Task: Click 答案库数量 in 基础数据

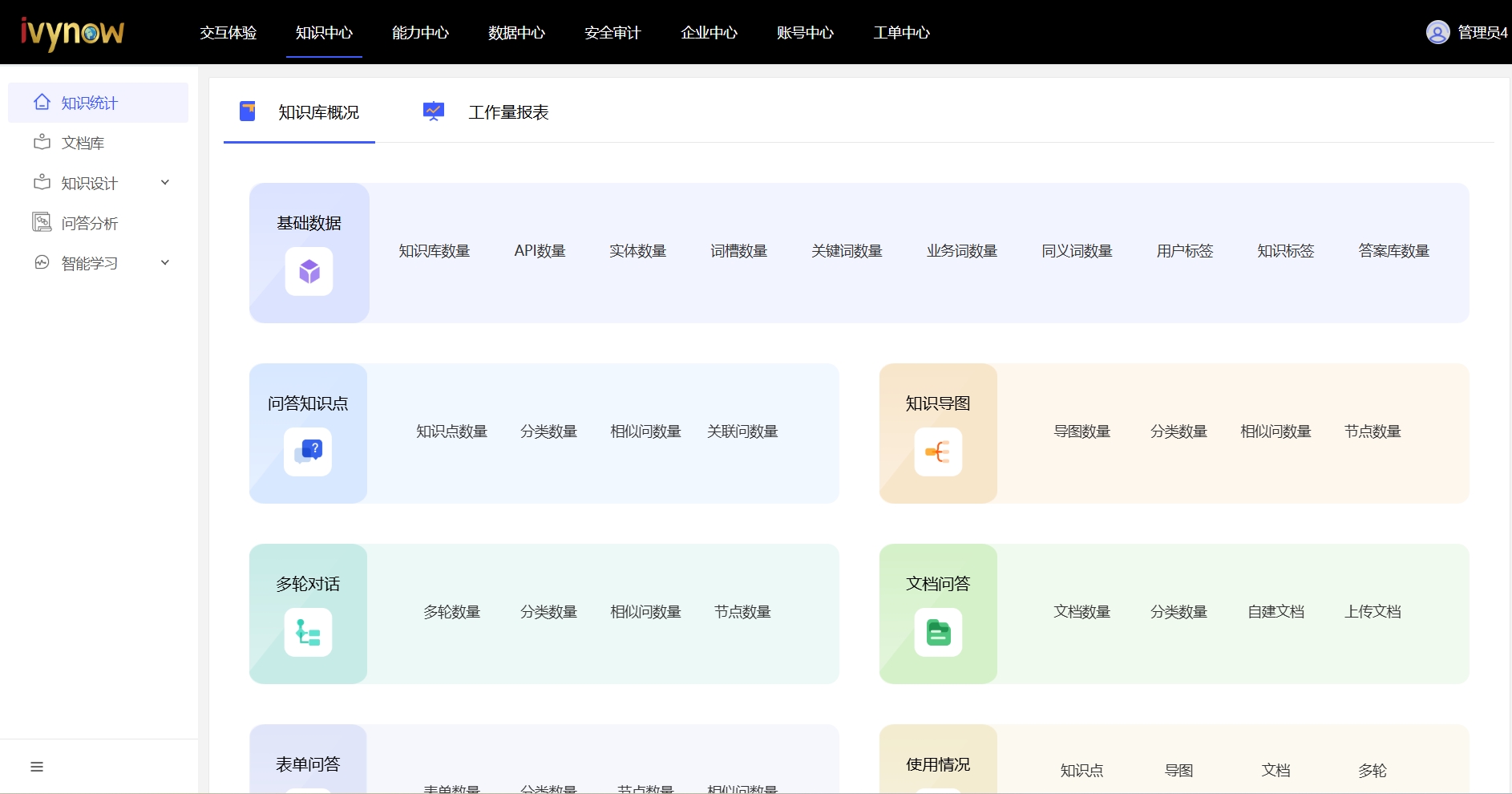Action: point(1394,251)
